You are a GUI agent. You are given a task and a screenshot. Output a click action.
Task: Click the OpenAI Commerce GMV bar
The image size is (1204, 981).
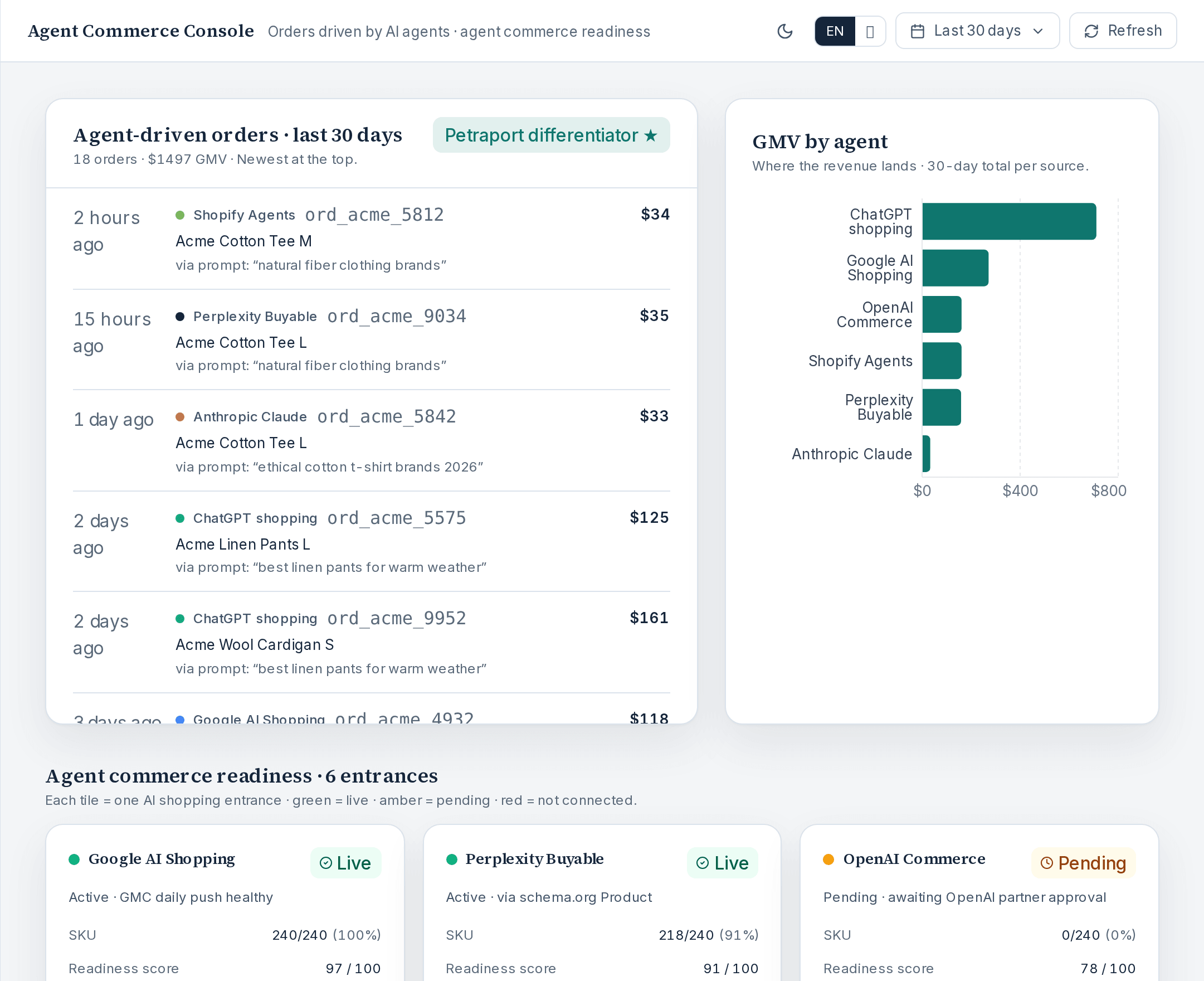click(x=942, y=314)
